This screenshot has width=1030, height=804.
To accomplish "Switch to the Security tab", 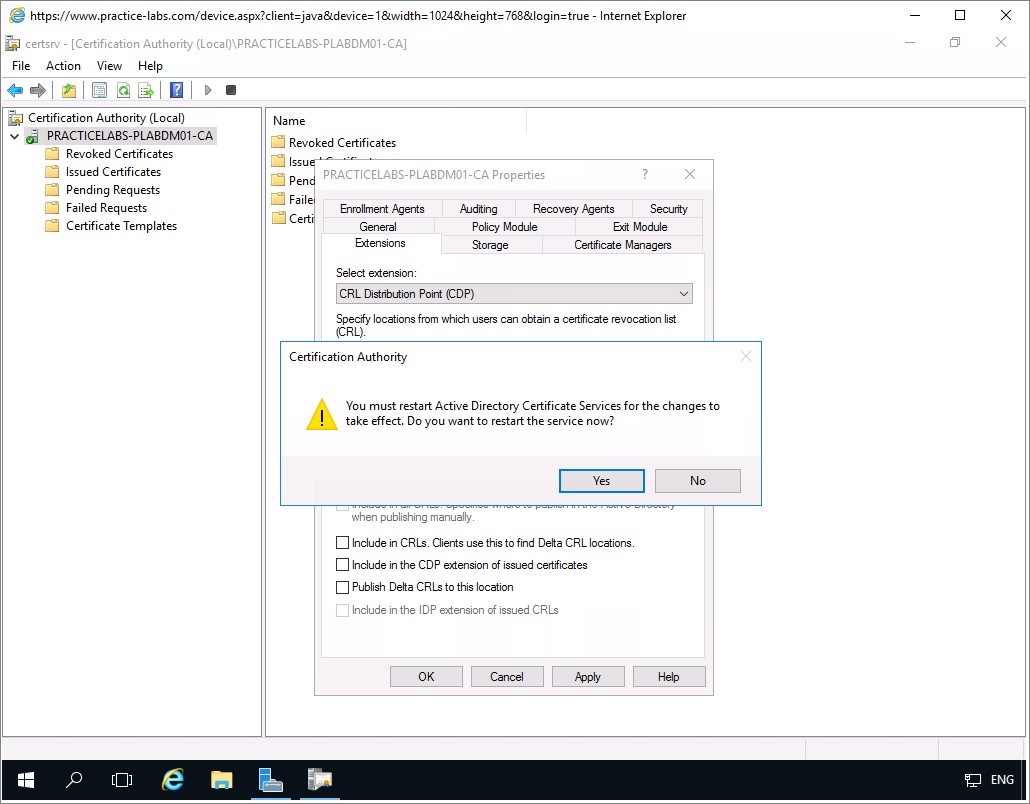I will pos(668,208).
